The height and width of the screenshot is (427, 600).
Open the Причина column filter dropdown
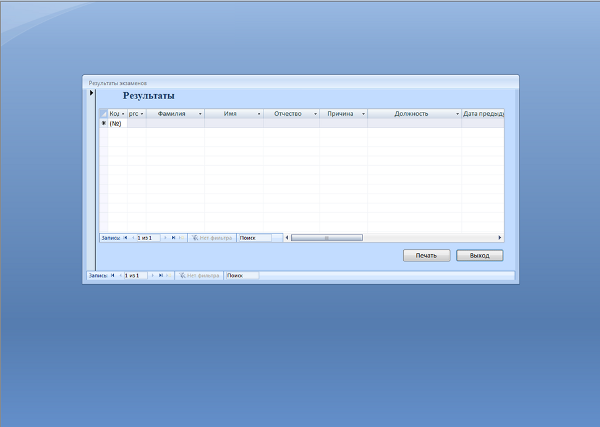point(364,114)
